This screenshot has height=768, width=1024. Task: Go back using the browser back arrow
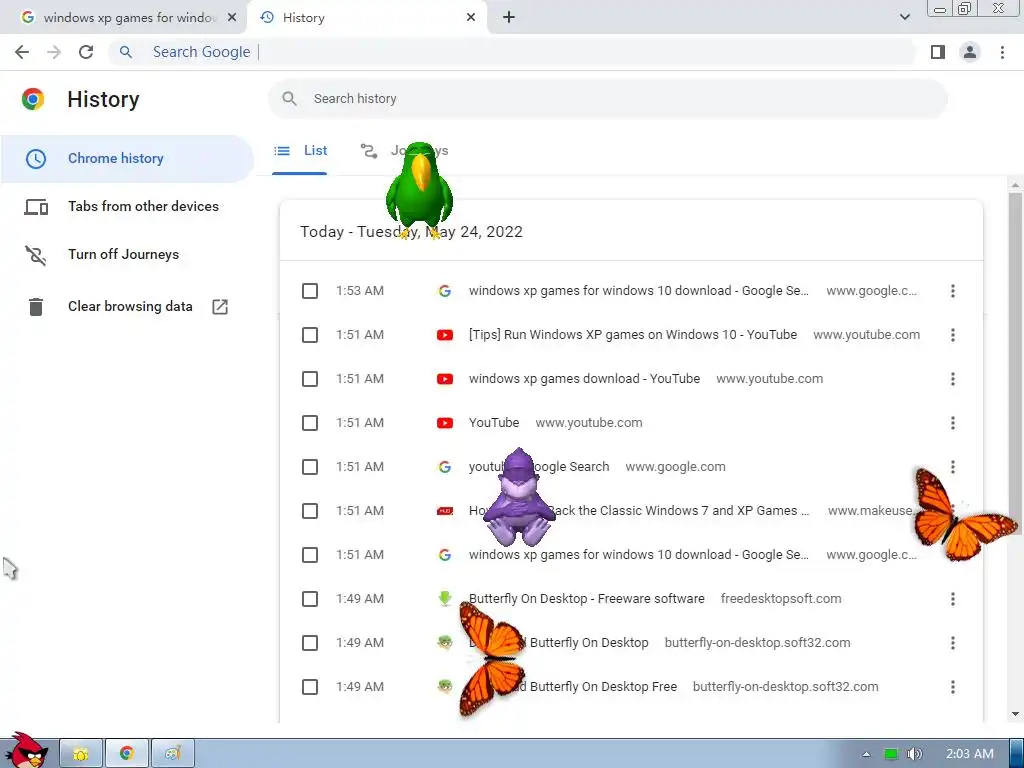click(x=22, y=52)
